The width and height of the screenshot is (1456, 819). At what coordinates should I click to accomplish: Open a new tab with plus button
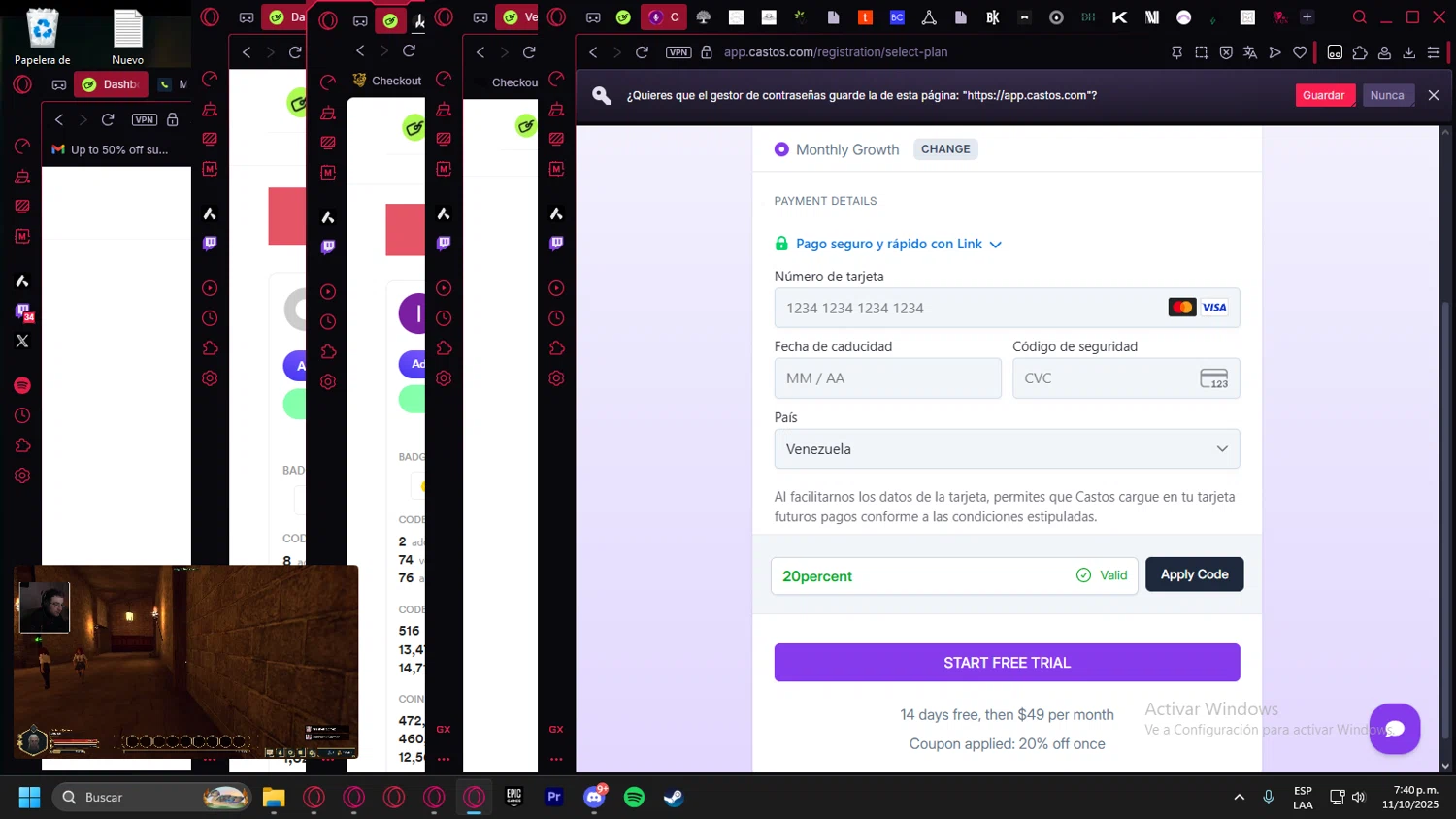click(1307, 16)
